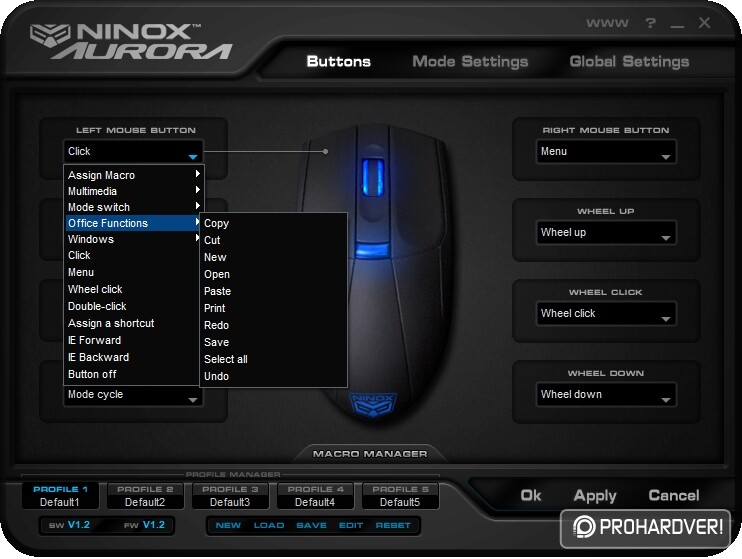This screenshot has width=742, height=559.
Task: Select Copy in Office Functions submenu
Action: coord(274,223)
